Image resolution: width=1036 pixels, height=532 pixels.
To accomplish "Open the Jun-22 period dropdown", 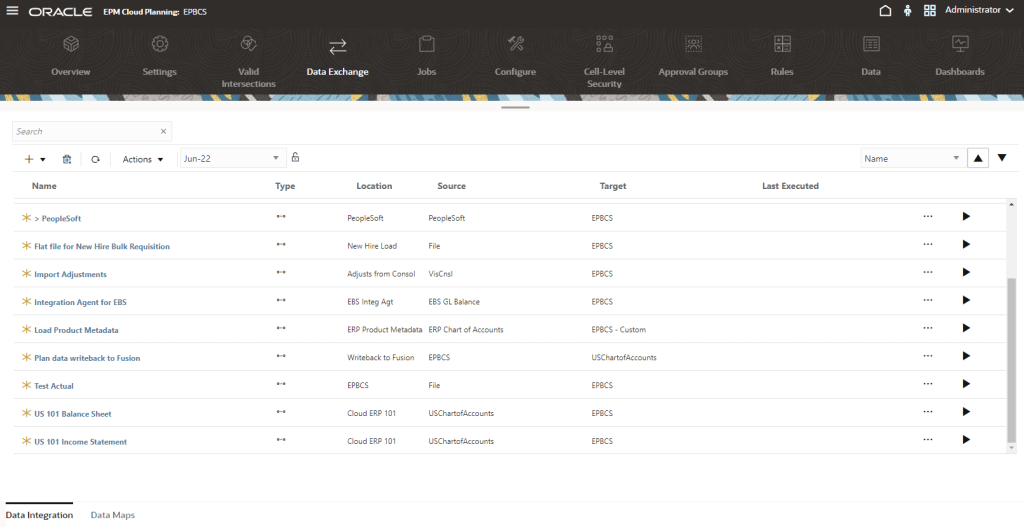I will [232, 159].
